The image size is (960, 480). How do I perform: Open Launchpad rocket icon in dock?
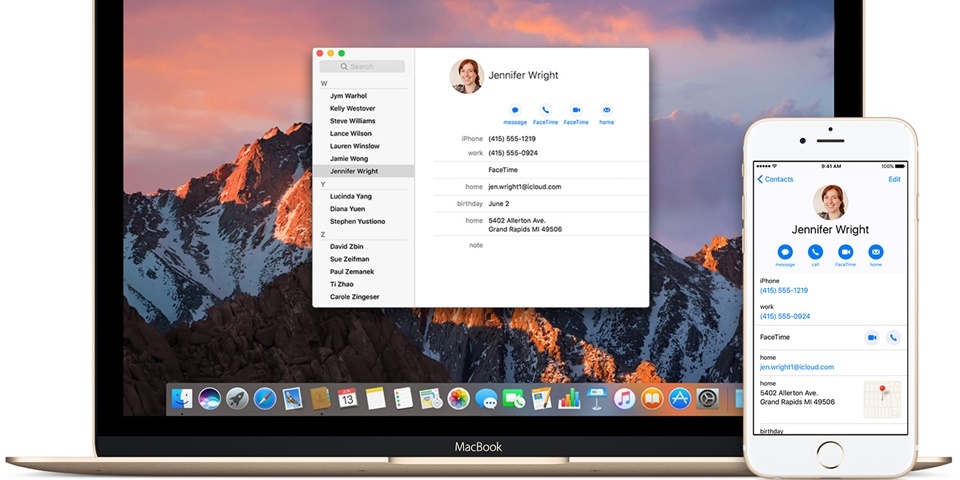[x=237, y=399]
